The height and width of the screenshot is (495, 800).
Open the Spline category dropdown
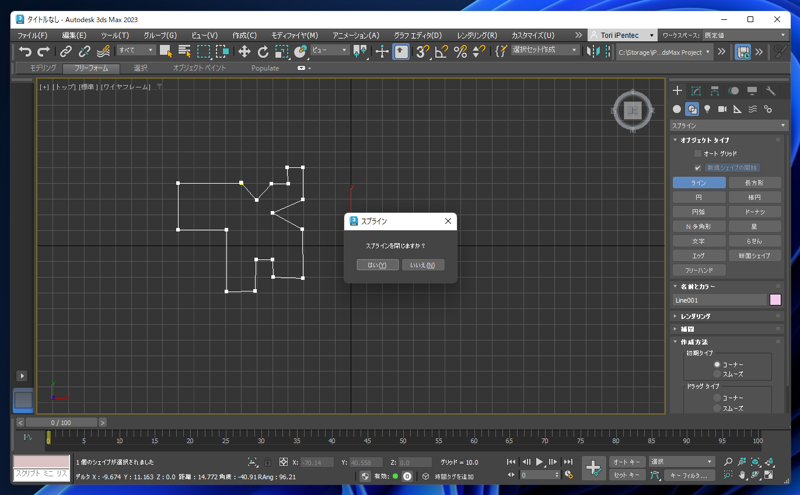pyautogui.click(x=729, y=126)
